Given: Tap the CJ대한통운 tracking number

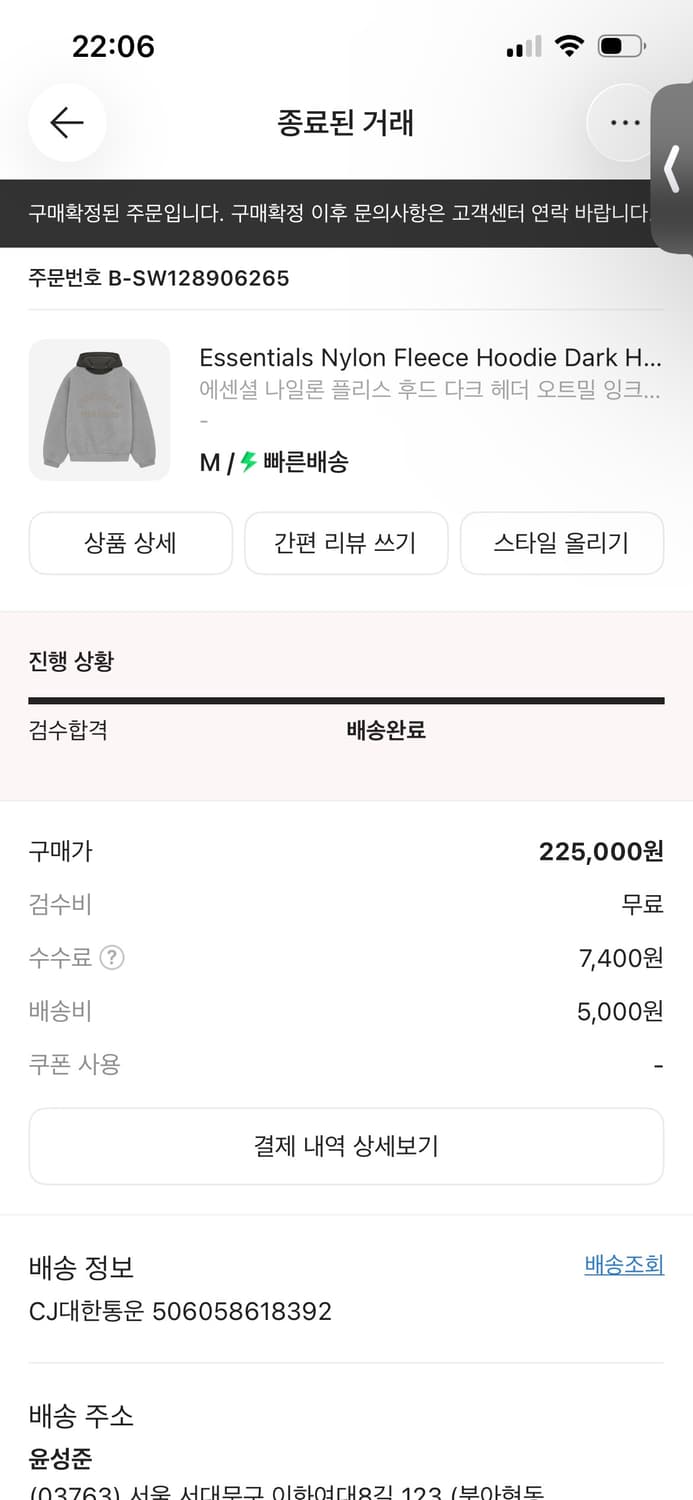Looking at the screenshot, I should (x=178, y=1310).
